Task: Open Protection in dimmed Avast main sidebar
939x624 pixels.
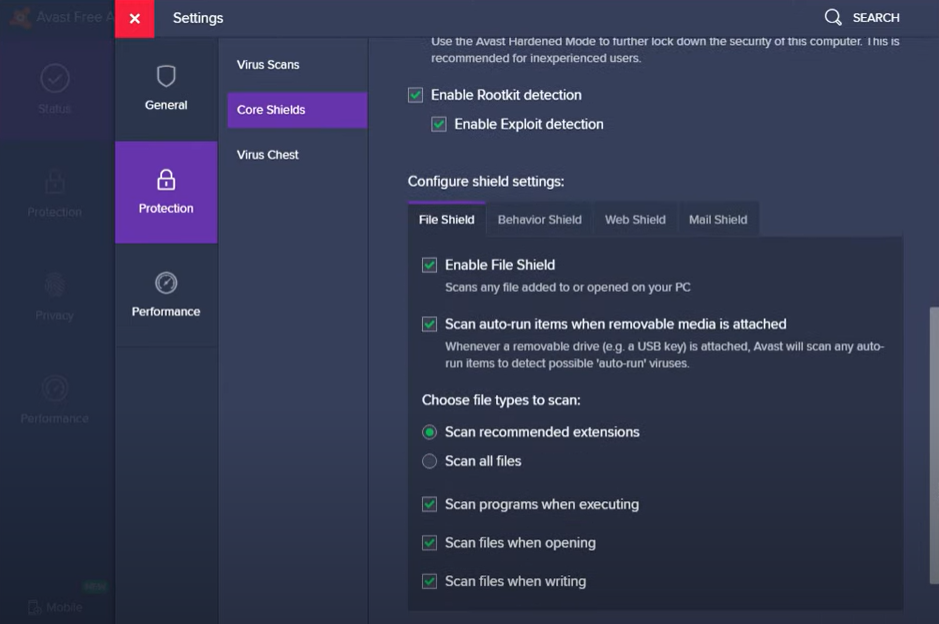Action: pyautogui.click(x=54, y=193)
